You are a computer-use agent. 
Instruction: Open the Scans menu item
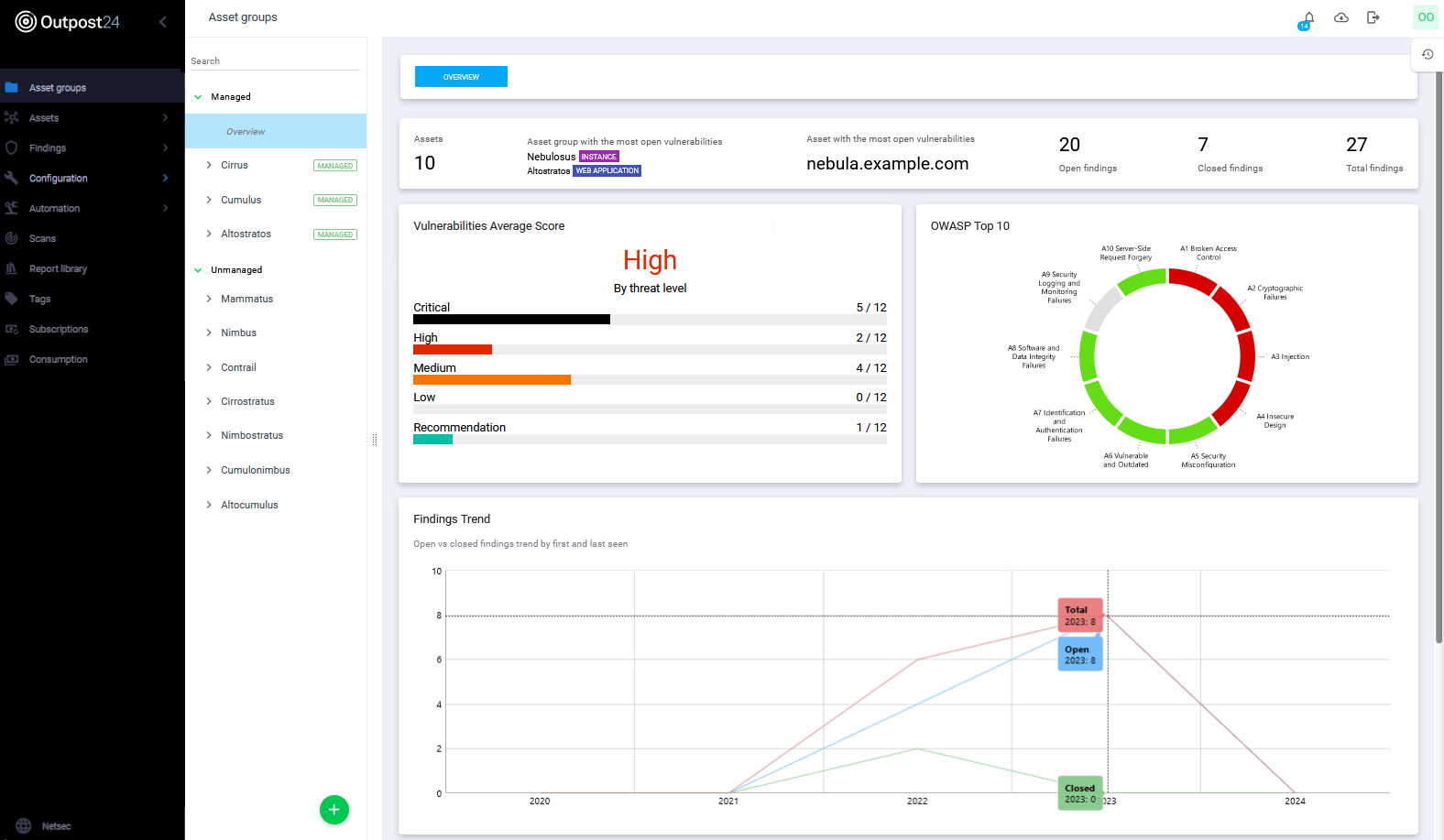[92, 239]
